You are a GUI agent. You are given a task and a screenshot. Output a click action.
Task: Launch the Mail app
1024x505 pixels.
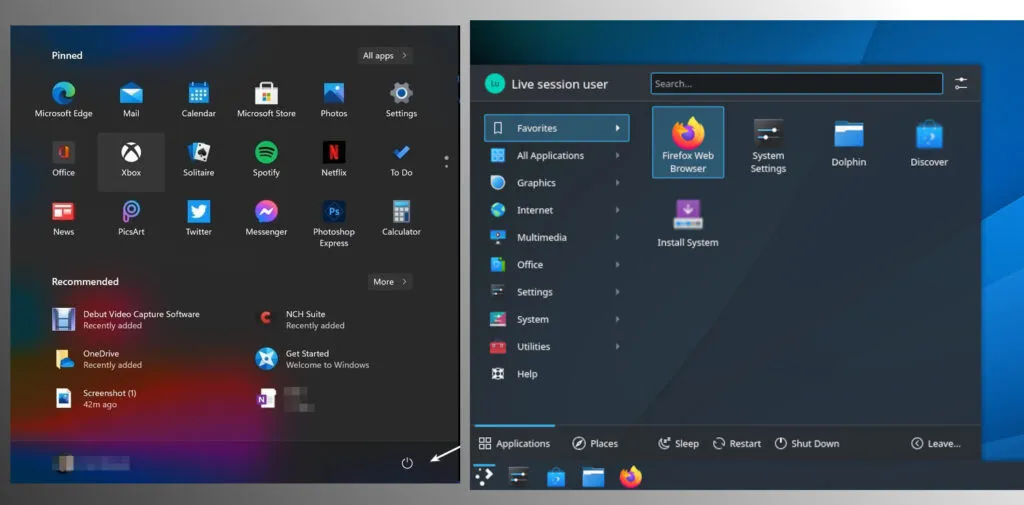[x=131, y=100]
